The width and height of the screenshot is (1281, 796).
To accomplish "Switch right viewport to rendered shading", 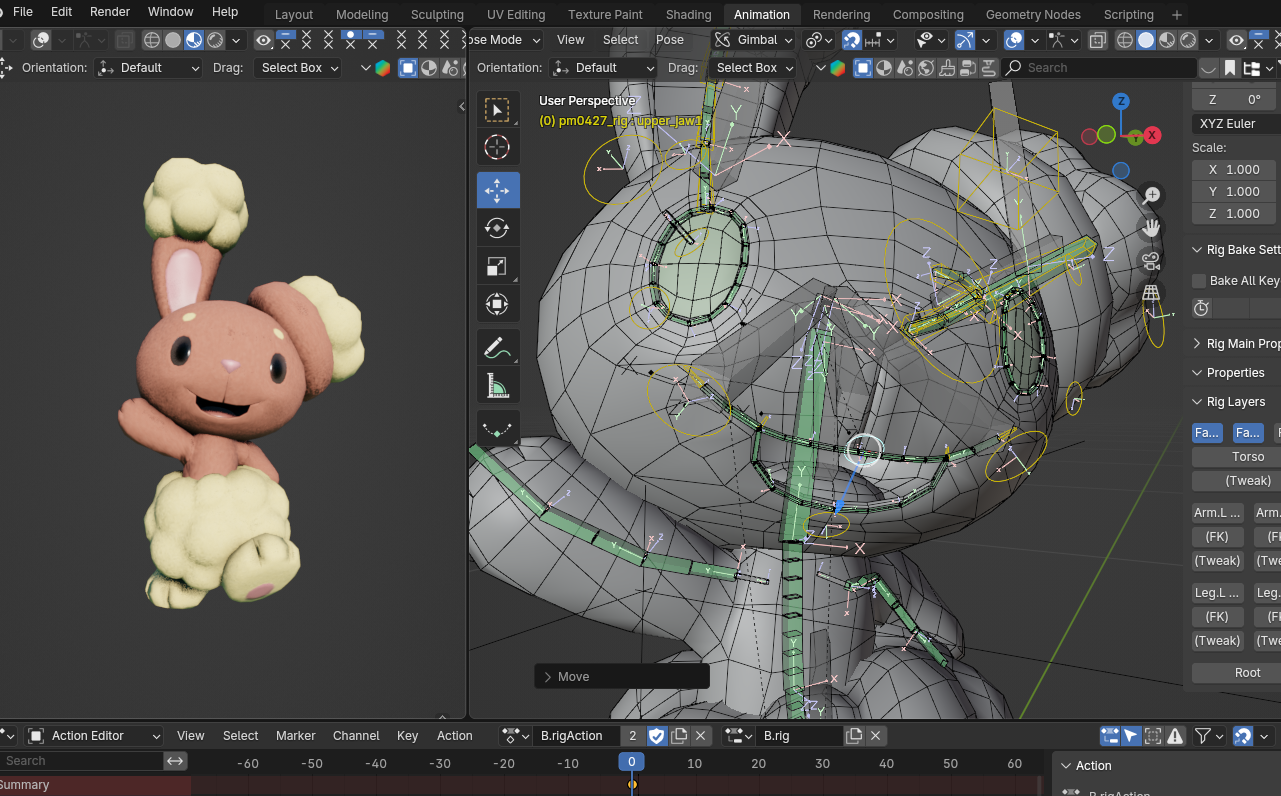I will point(1188,40).
